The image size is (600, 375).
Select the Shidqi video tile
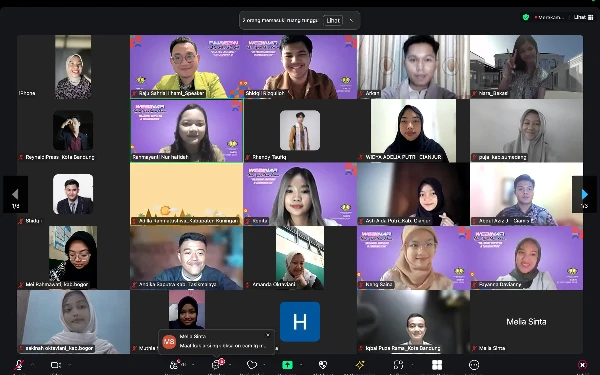click(x=300, y=67)
